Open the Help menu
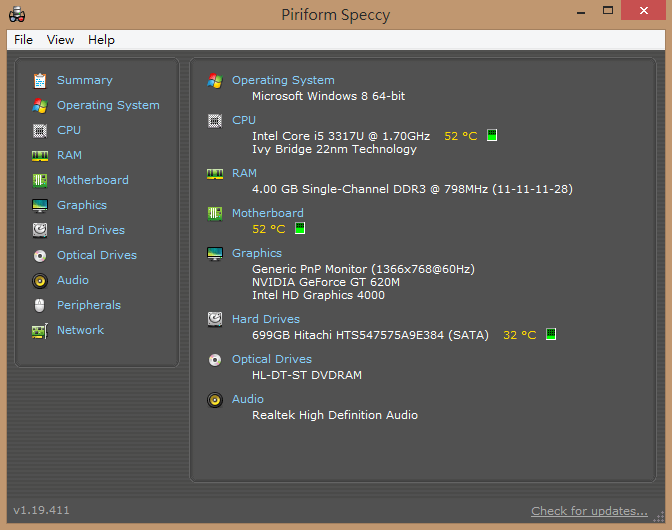The height and width of the screenshot is (530, 672). point(102,40)
